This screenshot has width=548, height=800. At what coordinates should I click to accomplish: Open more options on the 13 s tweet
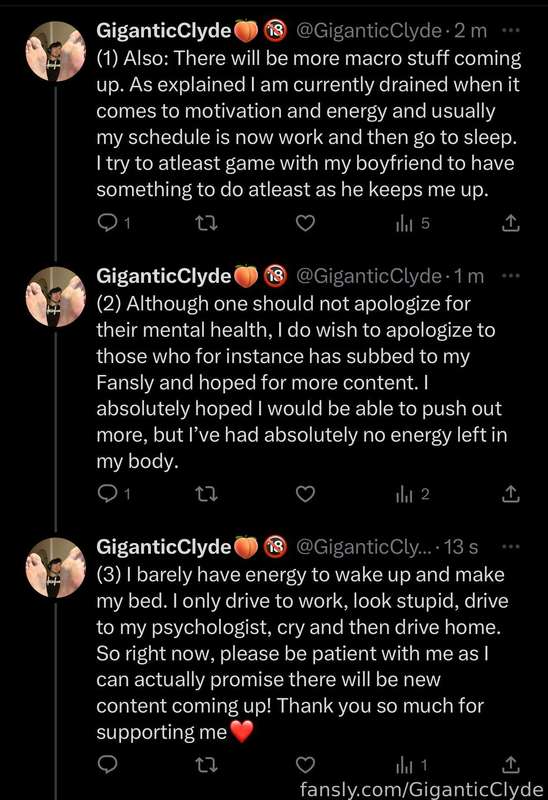(511, 546)
